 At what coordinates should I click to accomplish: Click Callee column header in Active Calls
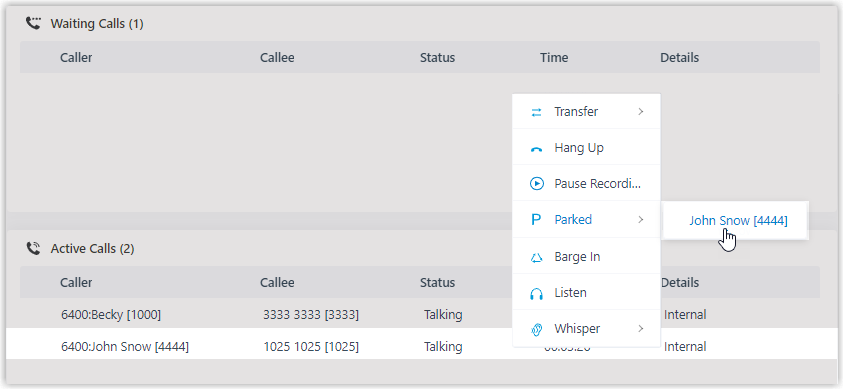(x=277, y=282)
